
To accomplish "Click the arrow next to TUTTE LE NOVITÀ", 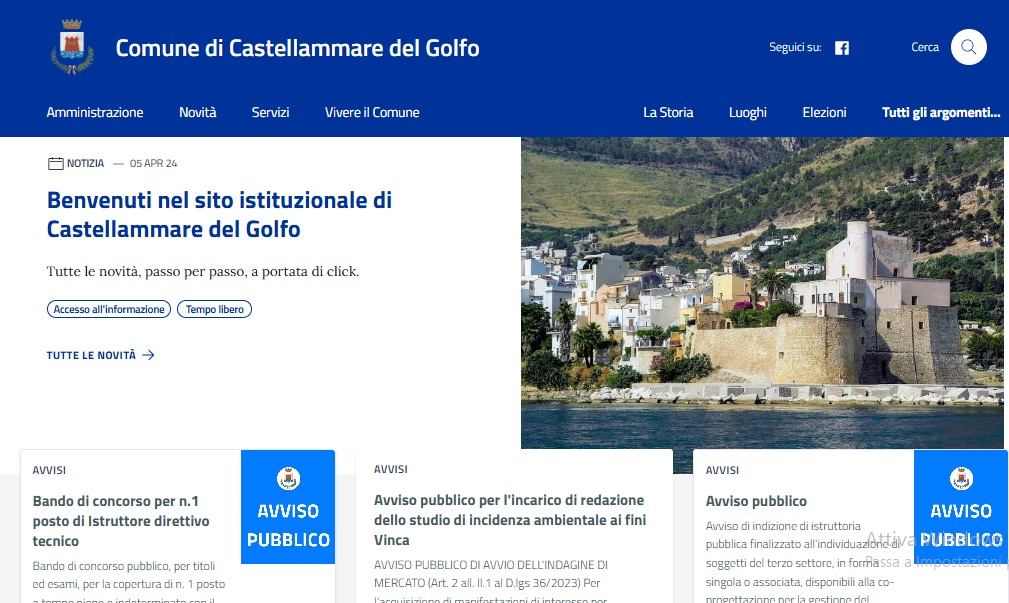I will coord(146,355).
